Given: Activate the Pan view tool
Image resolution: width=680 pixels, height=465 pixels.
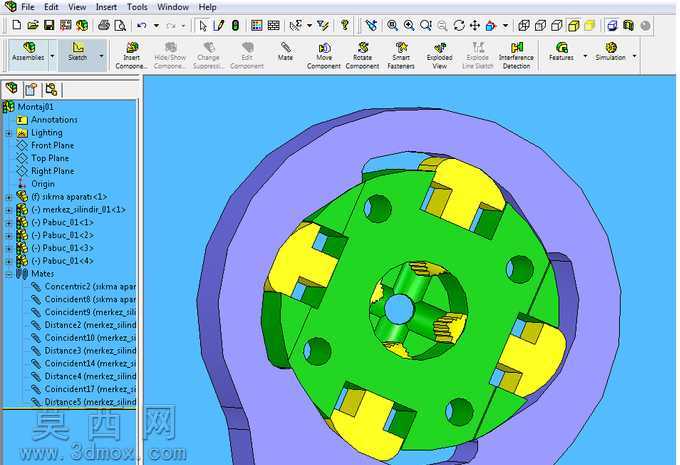Looking at the screenshot, I should [x=475, y=26].
